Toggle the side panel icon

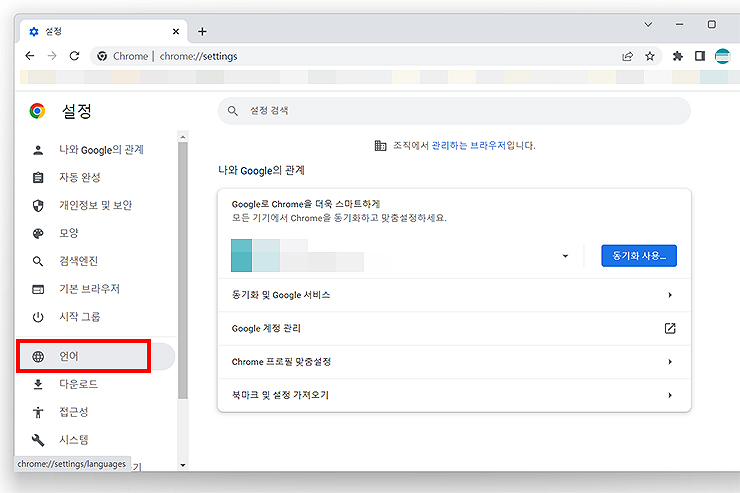[700, 56]
